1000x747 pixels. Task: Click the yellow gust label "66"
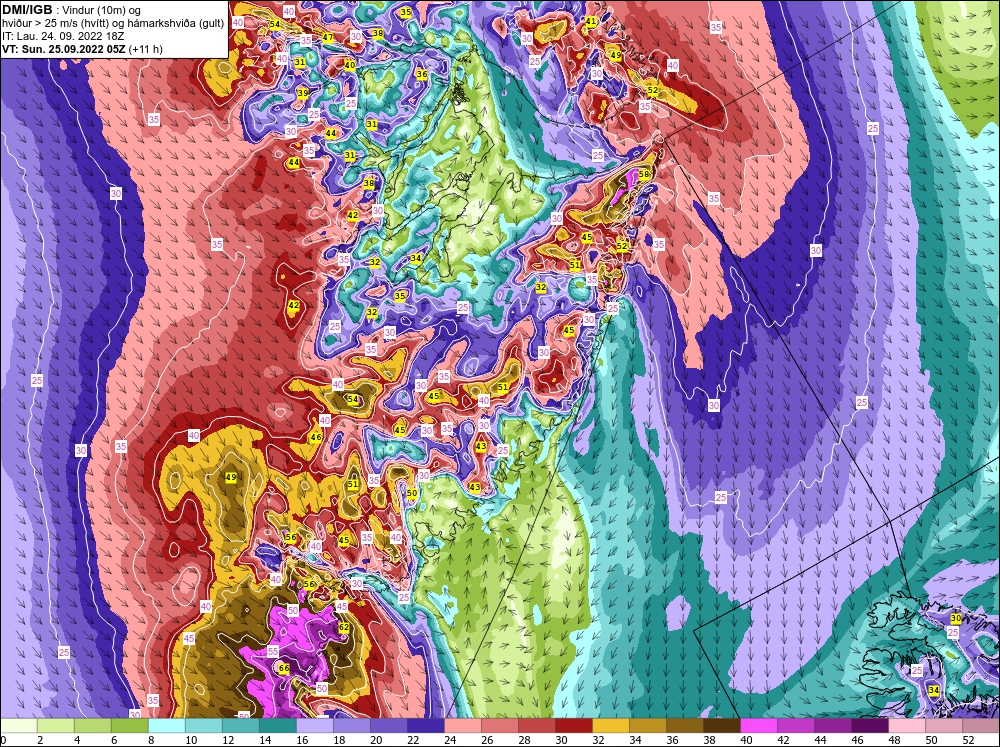pyautogui.click(x=284, y=668)
